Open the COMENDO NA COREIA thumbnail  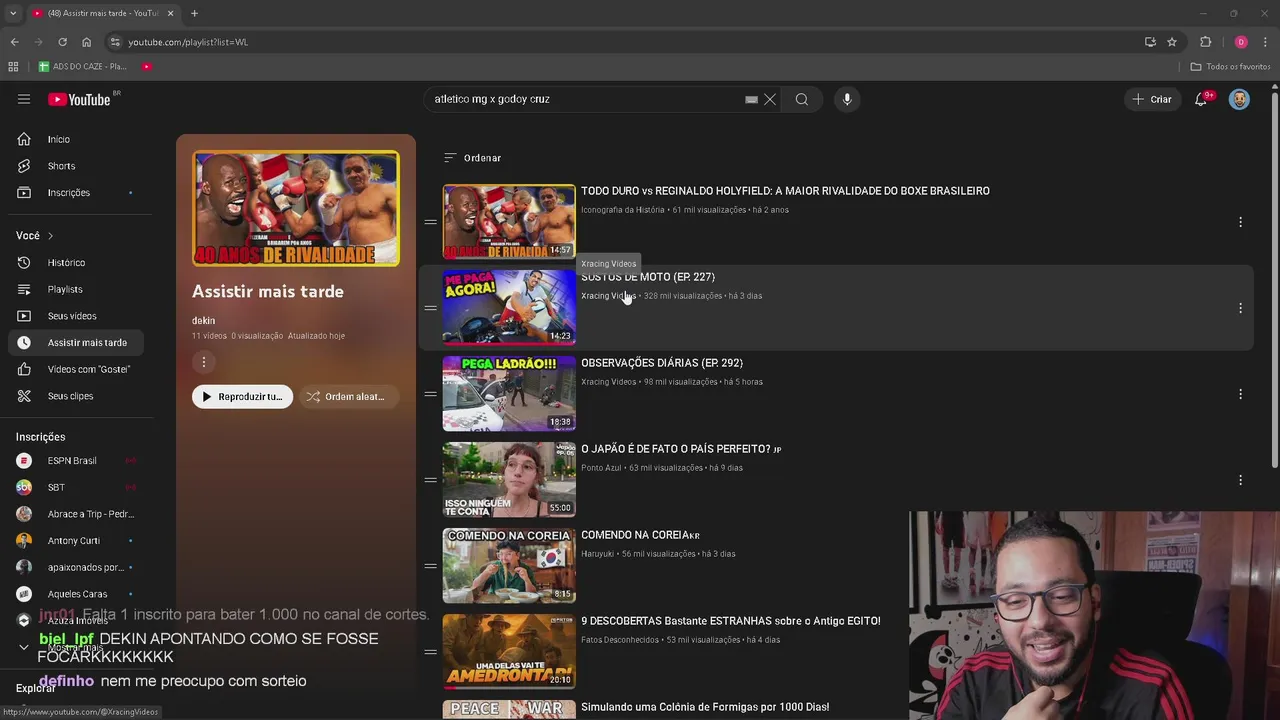pyautogui.click(x=509, y=565)
